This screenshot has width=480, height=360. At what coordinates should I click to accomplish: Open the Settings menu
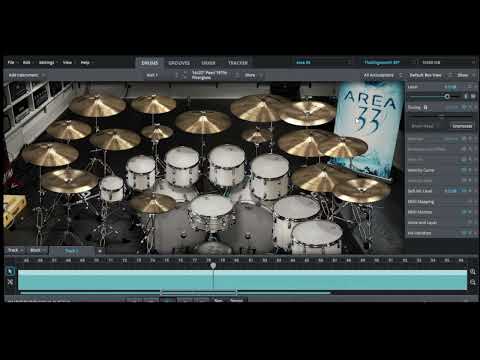point(47,62)
